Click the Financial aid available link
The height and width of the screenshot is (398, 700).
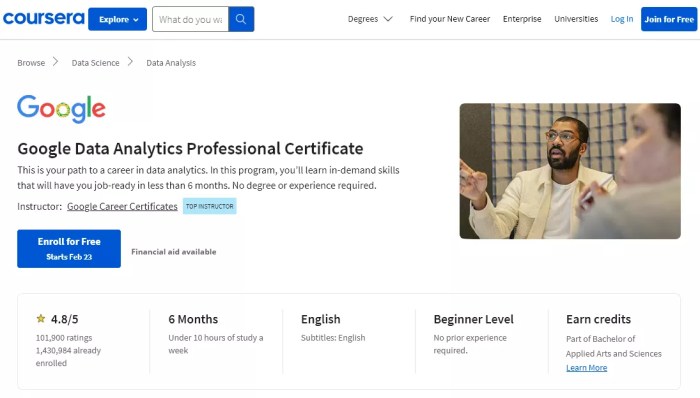point(174,252)
